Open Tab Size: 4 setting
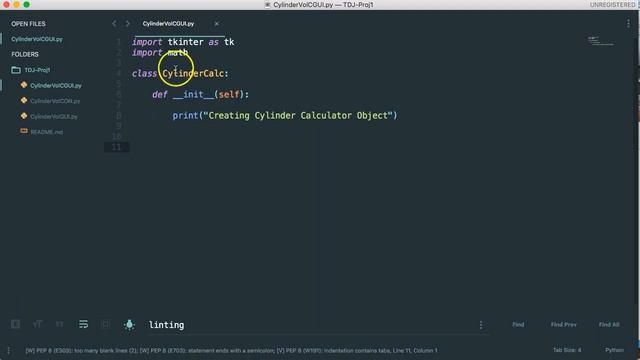This screenshot has height=360, width=640. point(567,350)
